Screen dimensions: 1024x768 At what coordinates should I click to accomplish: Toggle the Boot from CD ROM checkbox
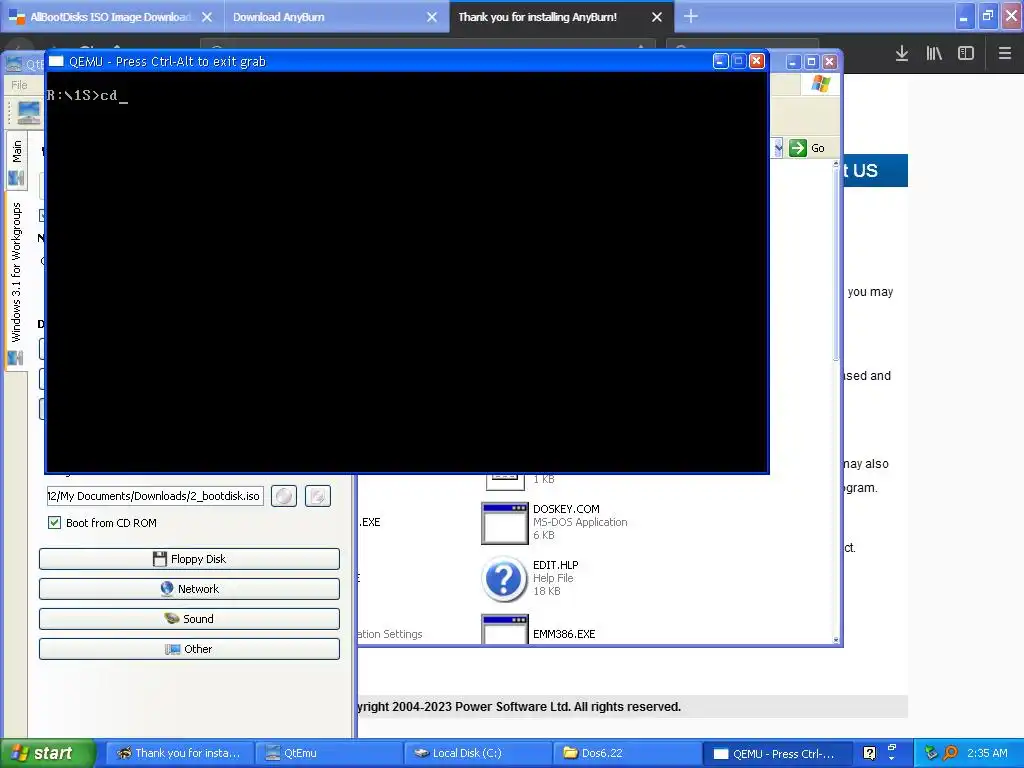[54, 522]
